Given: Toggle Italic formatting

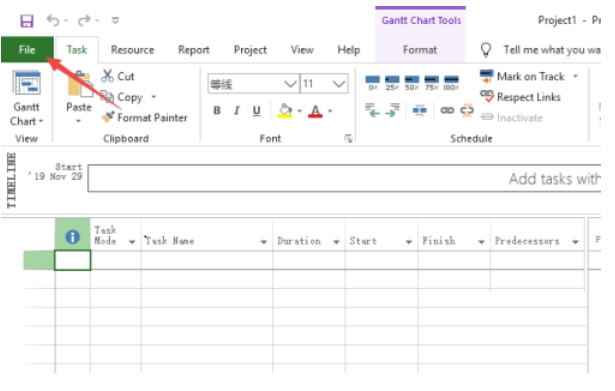Looking at the screenshot, I should tap(237, 111).
